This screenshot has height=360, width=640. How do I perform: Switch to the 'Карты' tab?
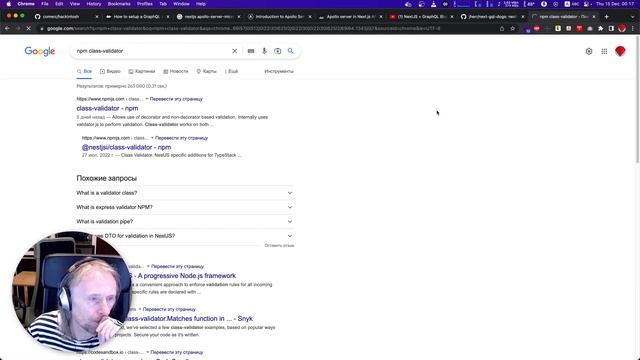(207, 71)
